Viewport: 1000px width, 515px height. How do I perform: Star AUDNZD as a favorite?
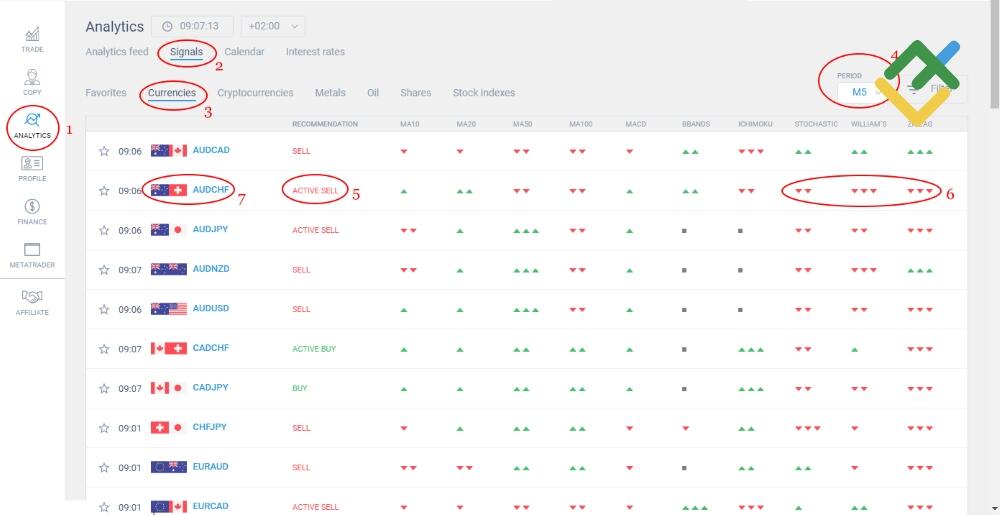(x=104, y=270)
